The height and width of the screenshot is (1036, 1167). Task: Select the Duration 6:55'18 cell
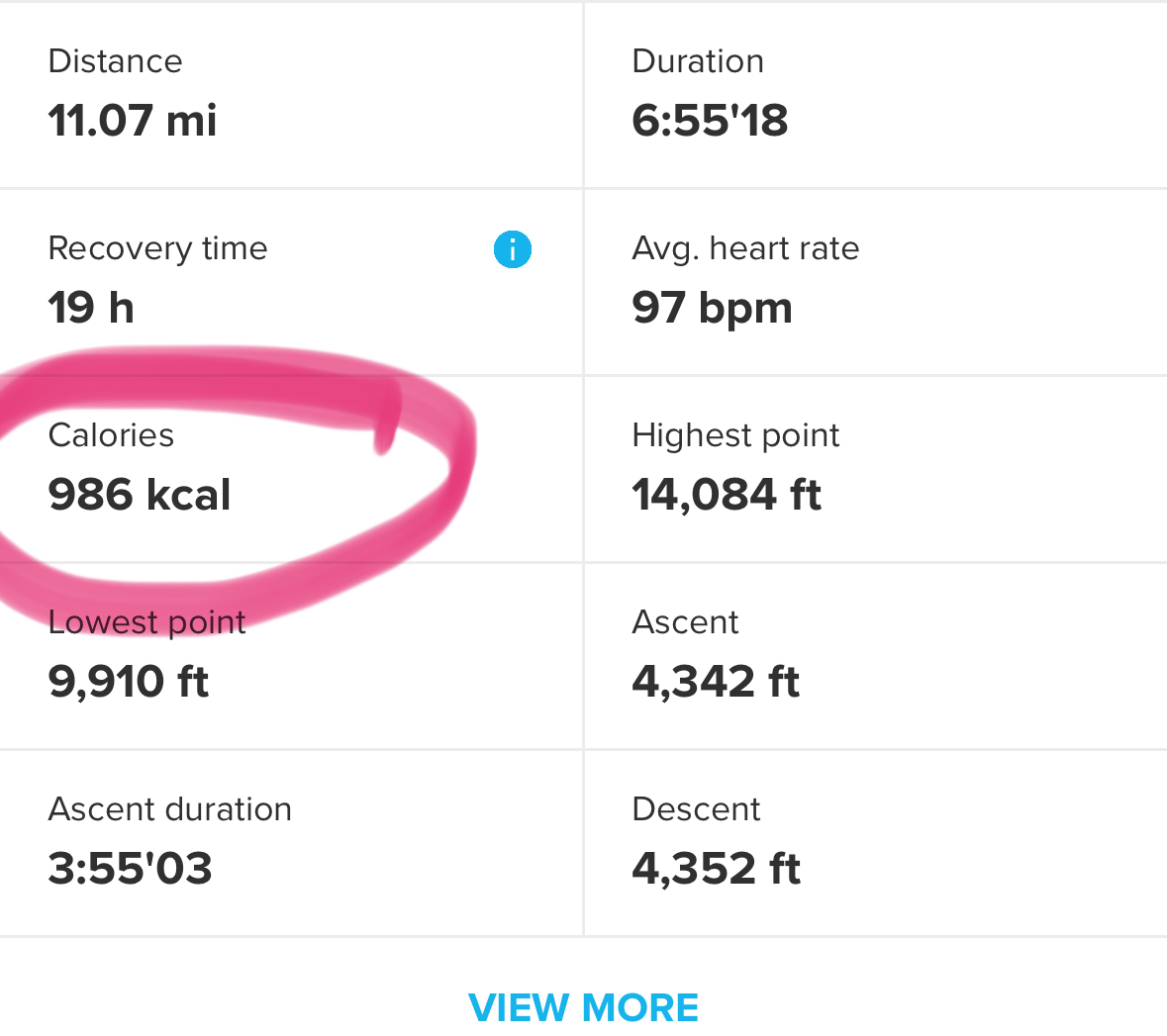(876, 95)
